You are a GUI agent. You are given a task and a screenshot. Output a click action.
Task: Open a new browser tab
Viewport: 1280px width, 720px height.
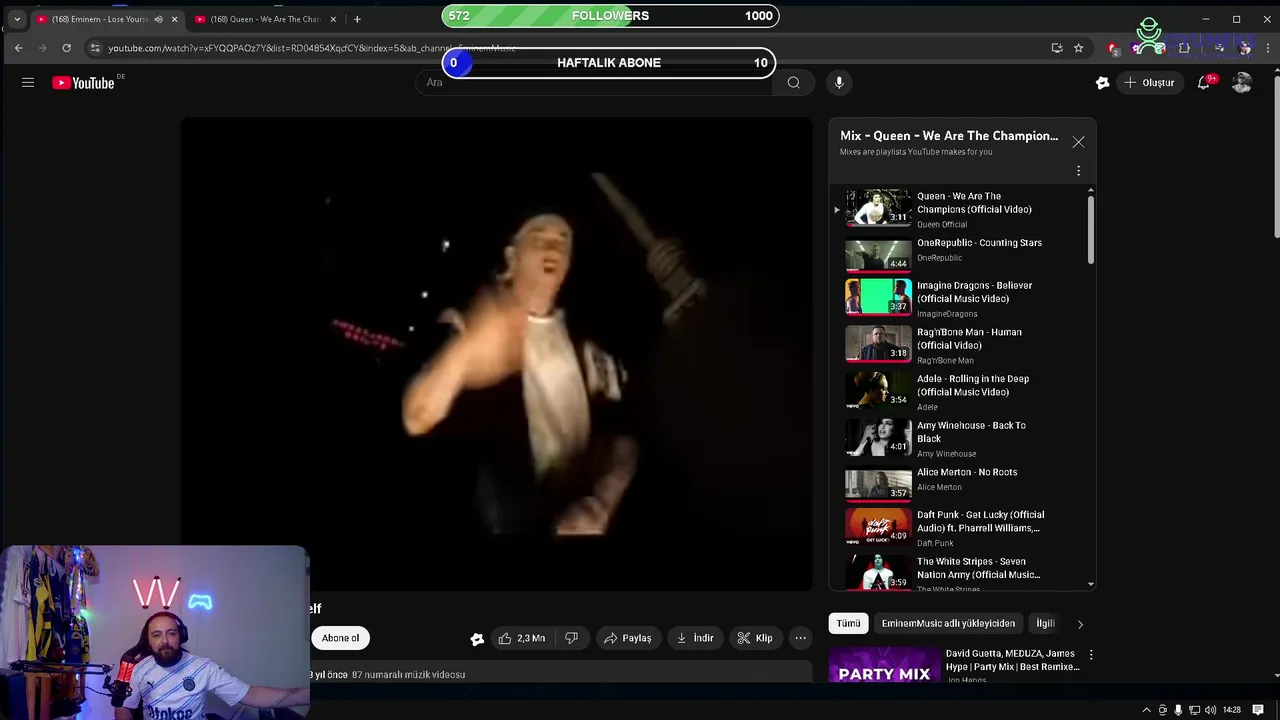click(x=357, y=19)
